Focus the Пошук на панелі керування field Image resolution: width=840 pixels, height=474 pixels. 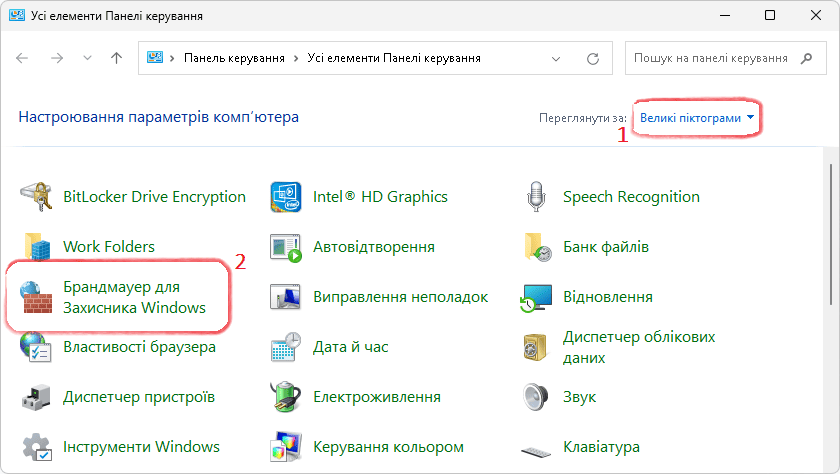click(725, 58)
